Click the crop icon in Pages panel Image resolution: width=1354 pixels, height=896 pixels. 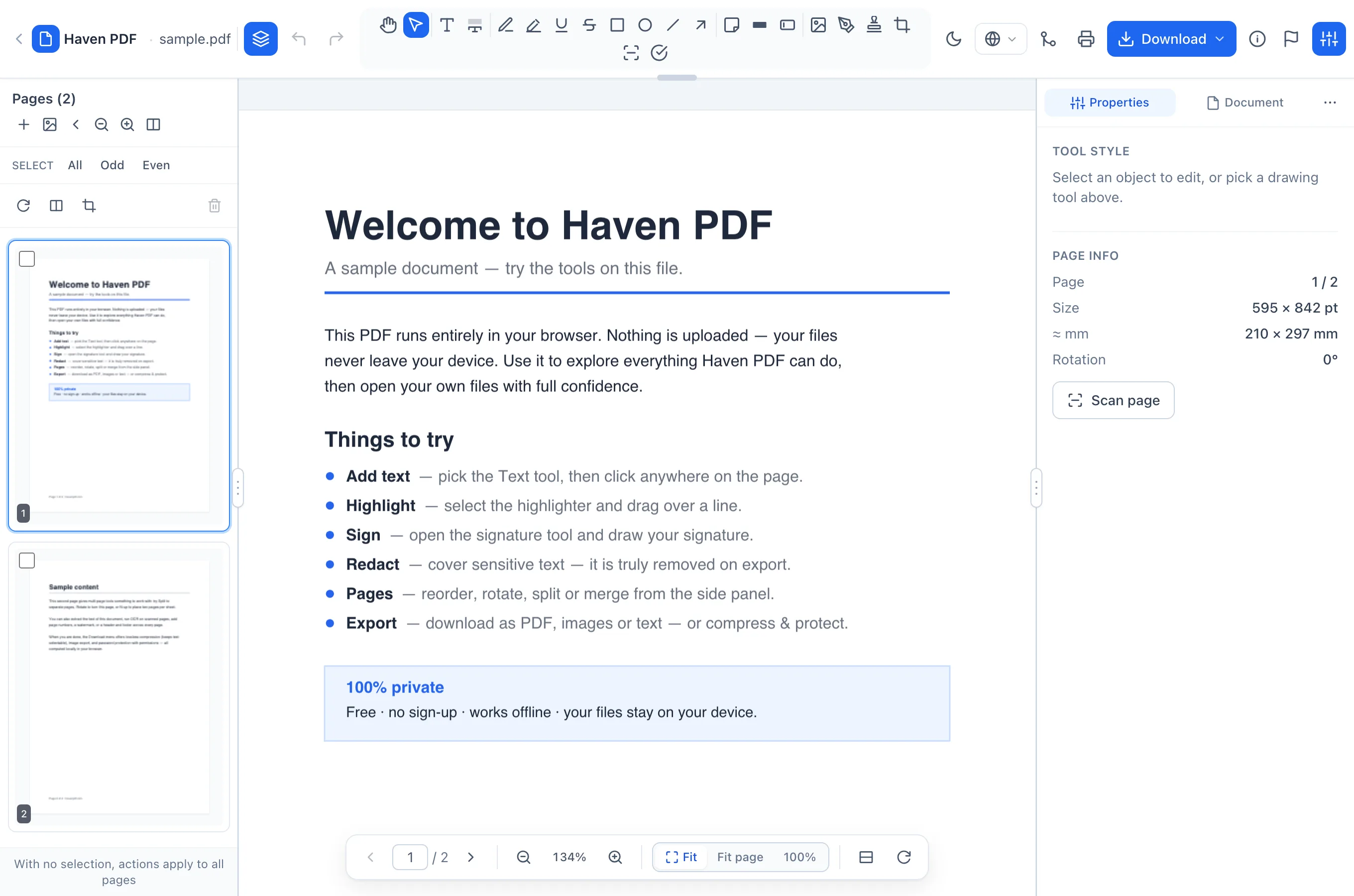point(89,206)
